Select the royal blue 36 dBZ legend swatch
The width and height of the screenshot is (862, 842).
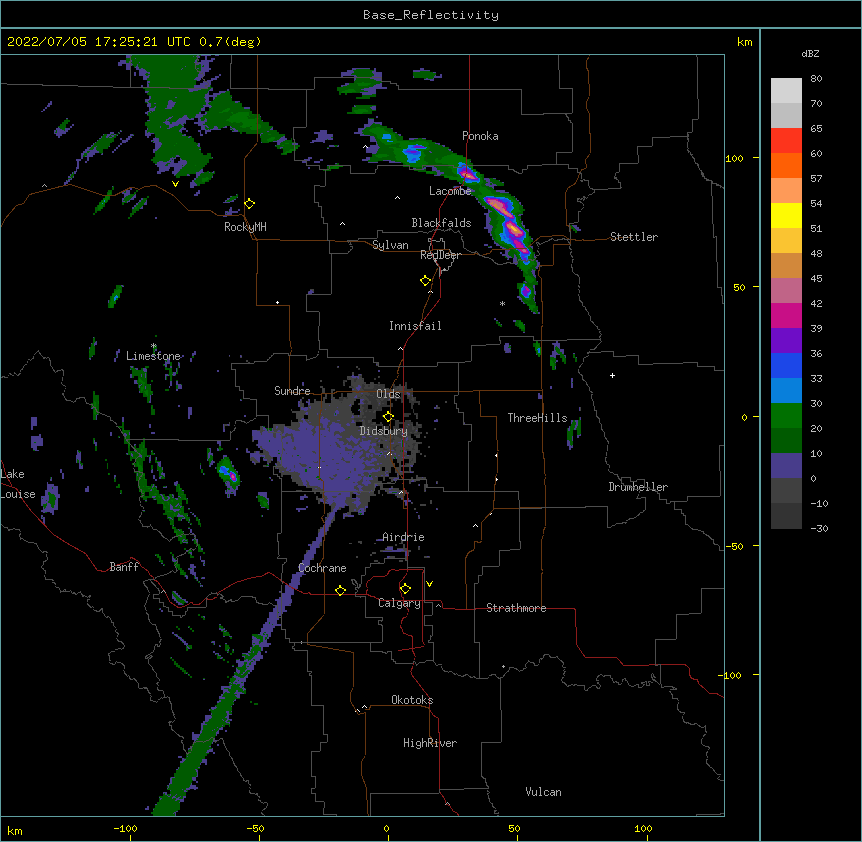click(x=786, y=365)
